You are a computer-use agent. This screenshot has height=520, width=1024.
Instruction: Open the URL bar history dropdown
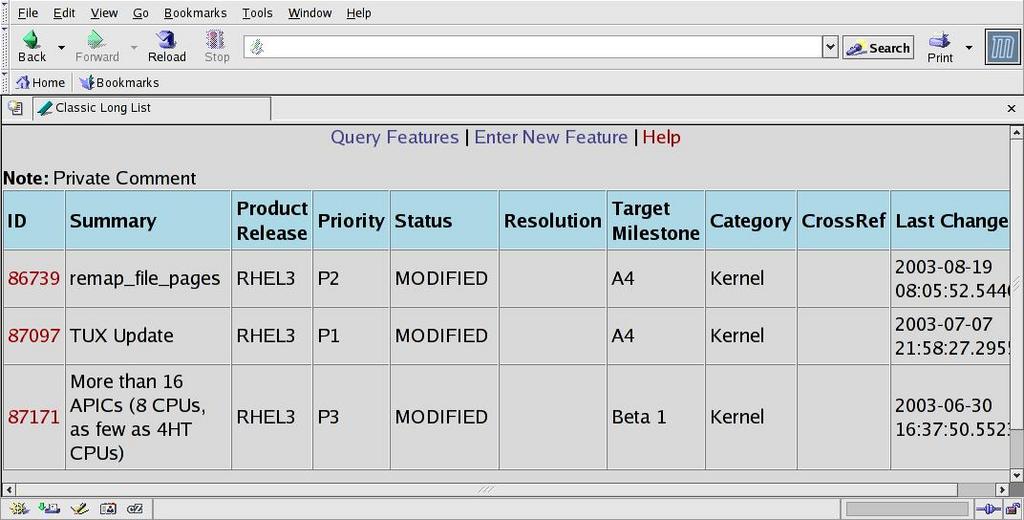(829, 47)
